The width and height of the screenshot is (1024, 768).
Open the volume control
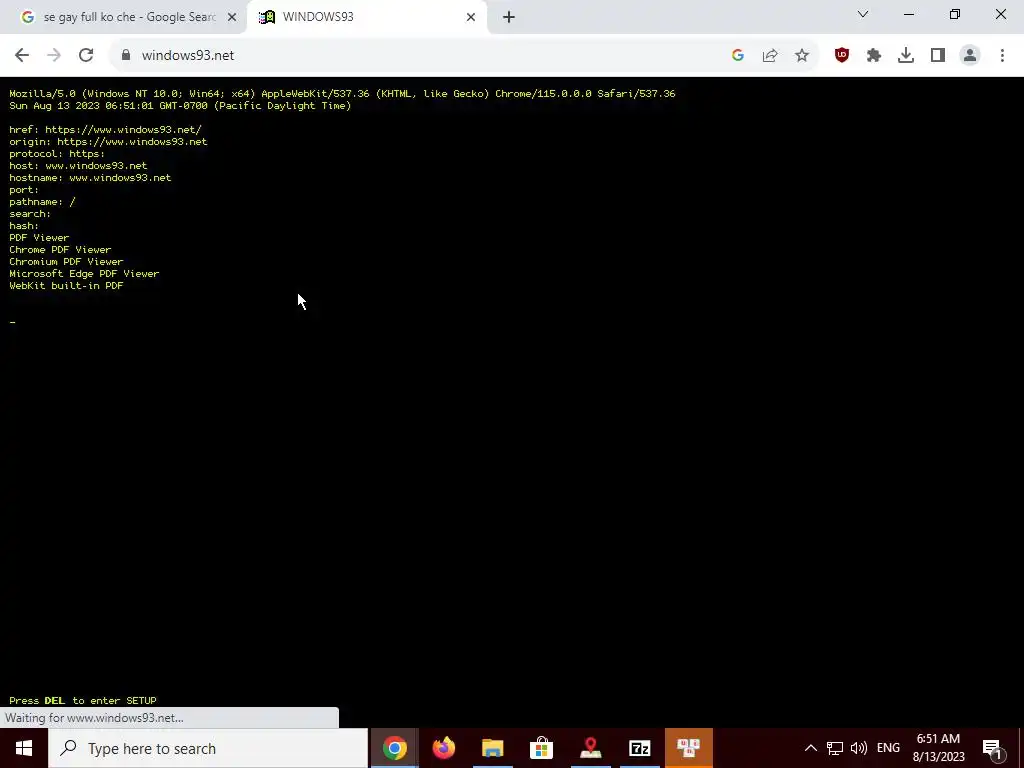(859, 748)
